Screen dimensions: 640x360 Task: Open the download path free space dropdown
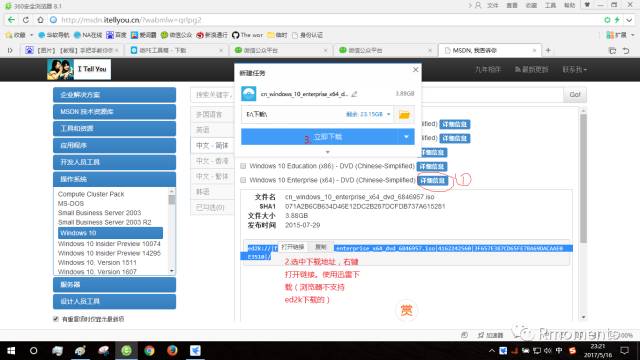tap(389, 114)
